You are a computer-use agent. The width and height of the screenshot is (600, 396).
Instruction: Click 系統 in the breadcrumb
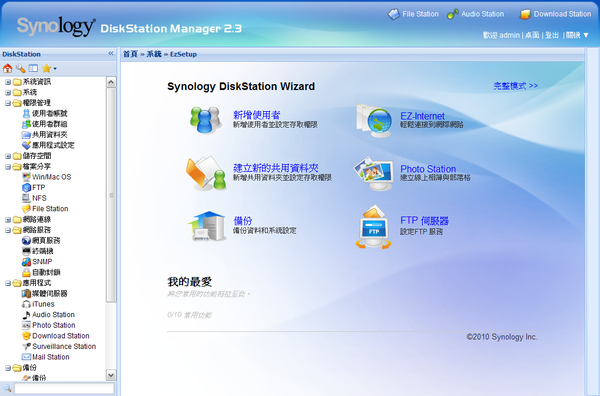(x=154, y=54)
